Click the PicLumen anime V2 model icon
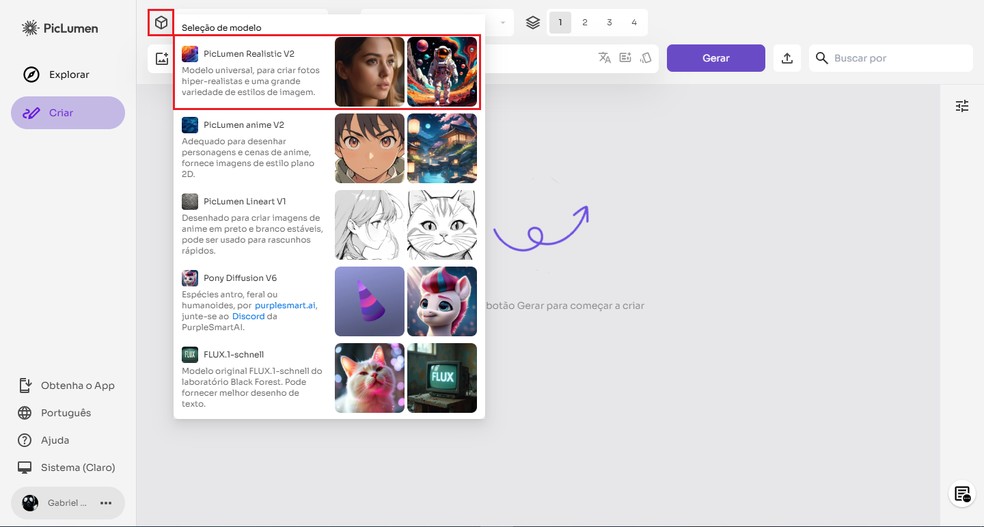The image size is (984, 527). click(x=190, y=125)
